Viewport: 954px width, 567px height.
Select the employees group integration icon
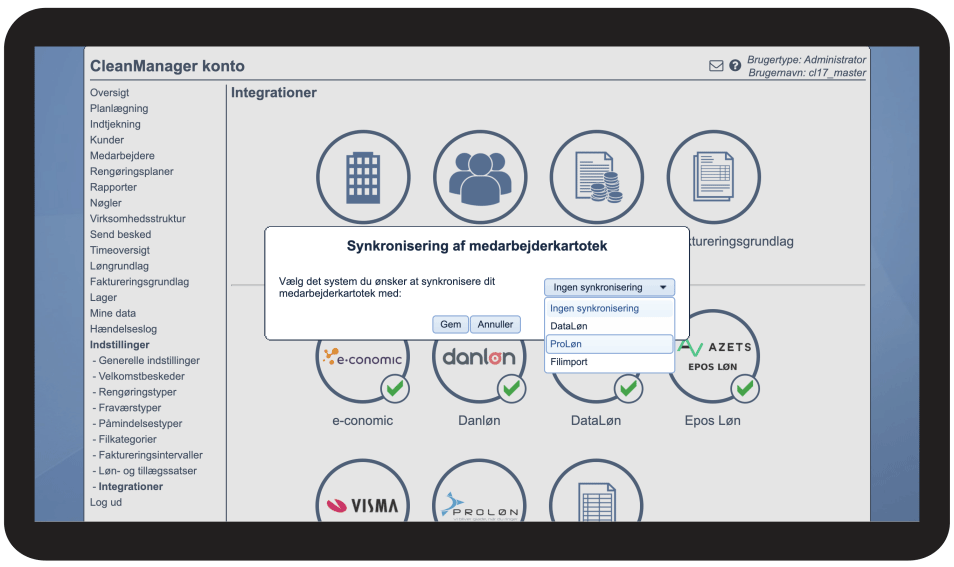point(480,177)
